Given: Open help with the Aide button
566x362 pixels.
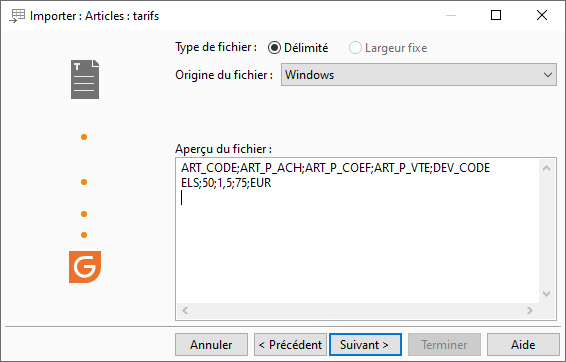Looking at the screenshot, I should coord(523,345).
